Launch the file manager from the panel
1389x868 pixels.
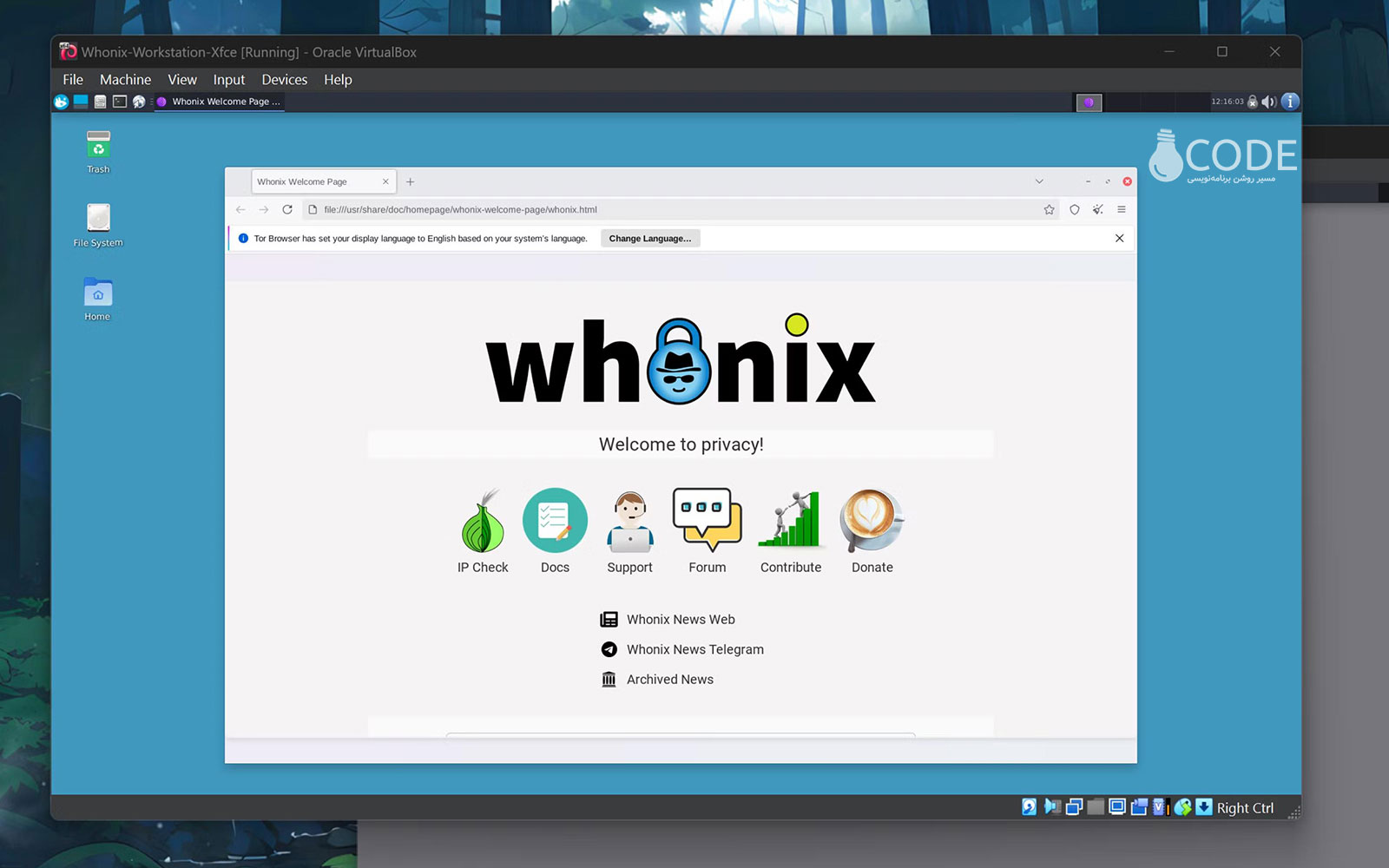pos(100,102)
